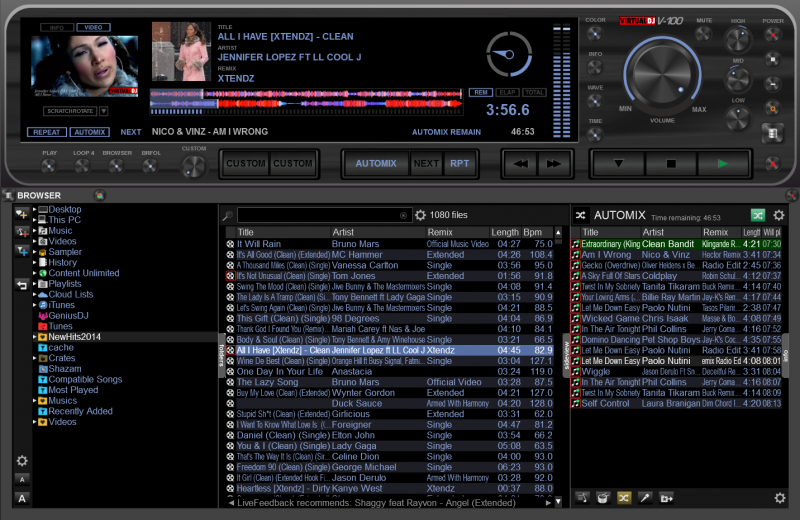Image resolution: width=800 pixels, height=520 pixels.
Task: Add filter folder with blue plus icon
Action: pyautogui.click(x=21, y=251)
